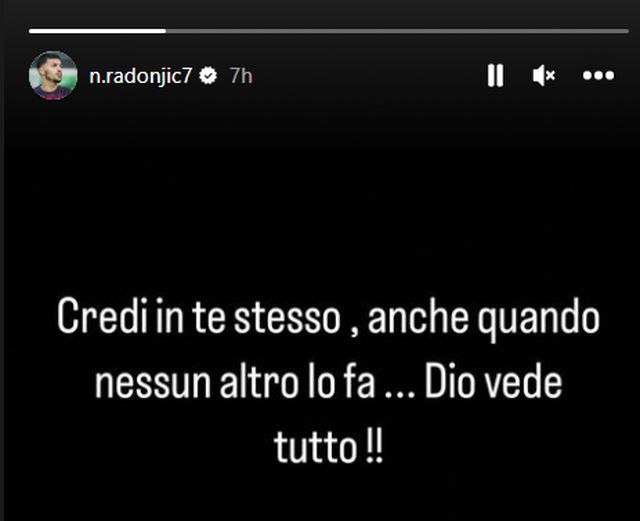Tap the words "Dio vede"
Screen dimensions: 640x521
pyautogui.click(x=493, y=382)
